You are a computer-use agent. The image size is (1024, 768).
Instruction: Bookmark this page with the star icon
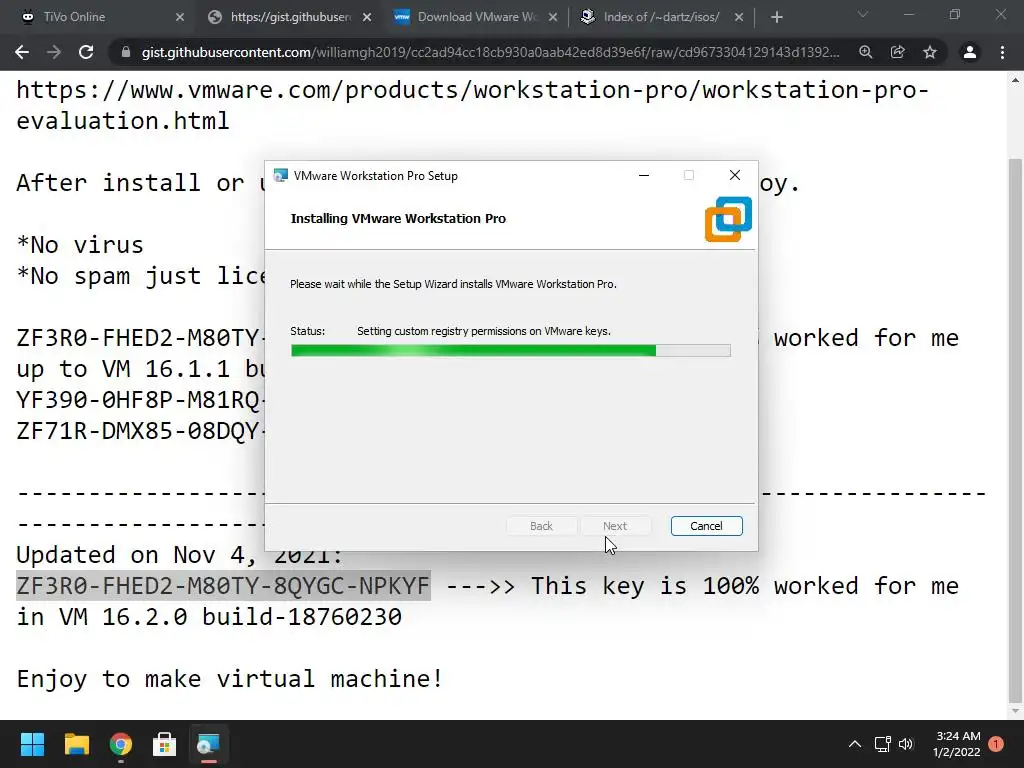coord(930,52)
